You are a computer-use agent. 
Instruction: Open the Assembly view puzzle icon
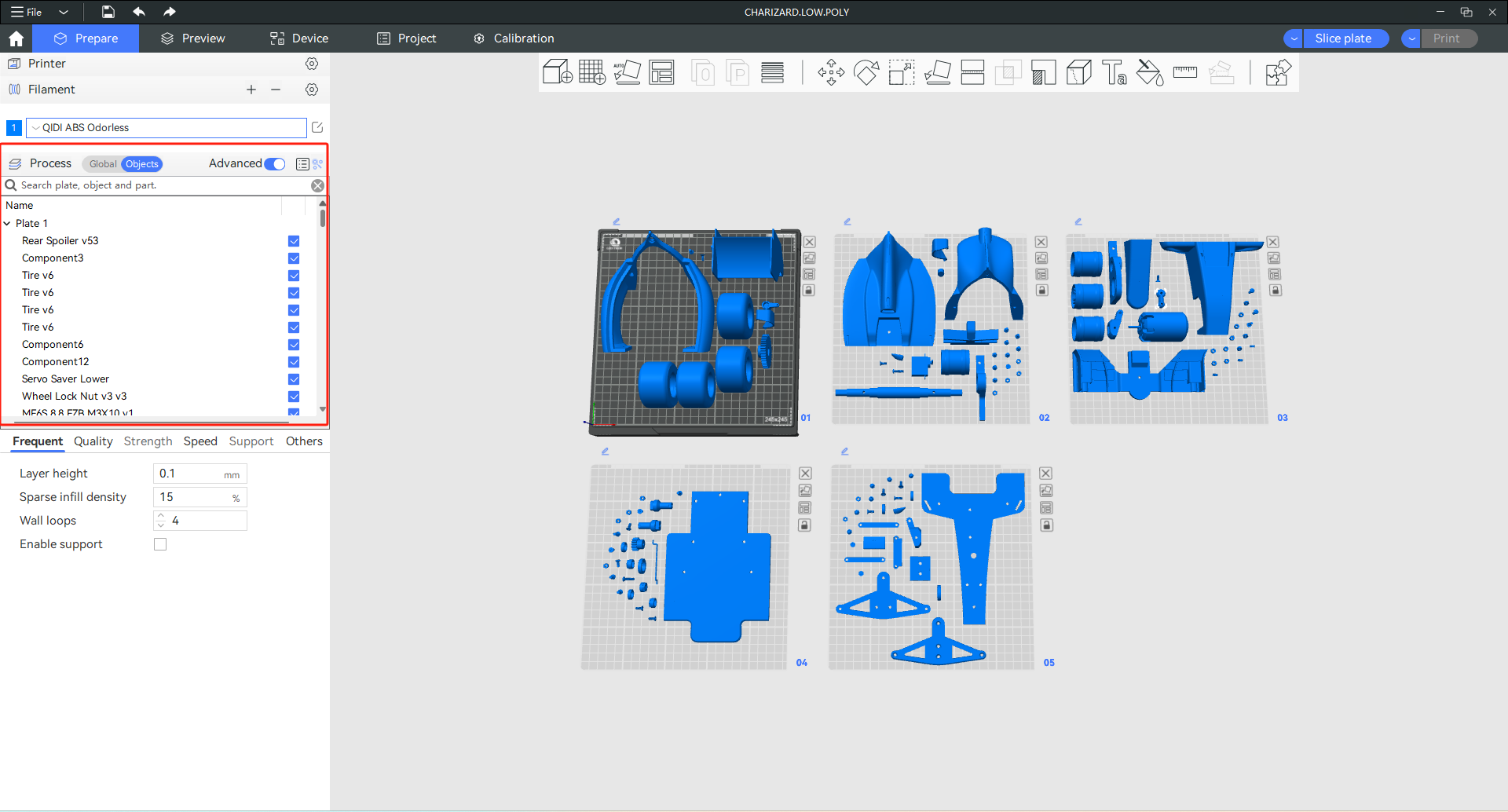1278,73
